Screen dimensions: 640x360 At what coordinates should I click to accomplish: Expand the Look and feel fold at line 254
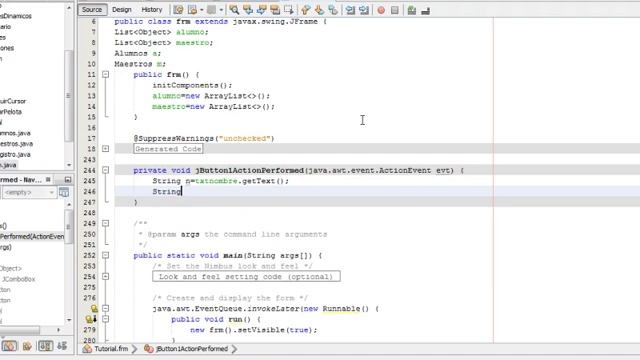(x=106, y=277)
